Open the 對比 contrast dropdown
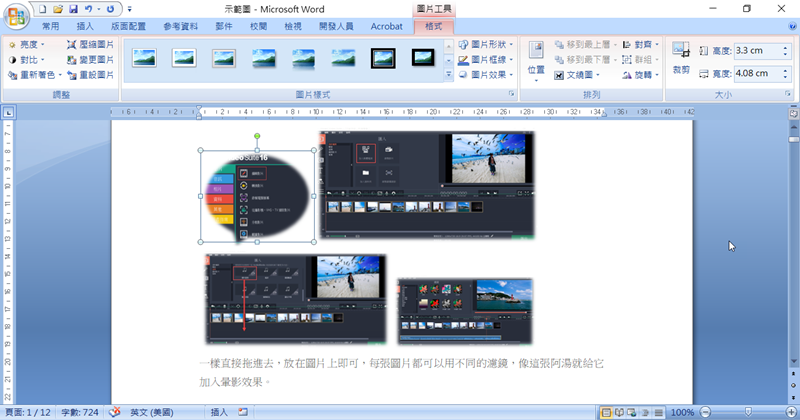Screen dimensions: 800x420 click(27, 60)
